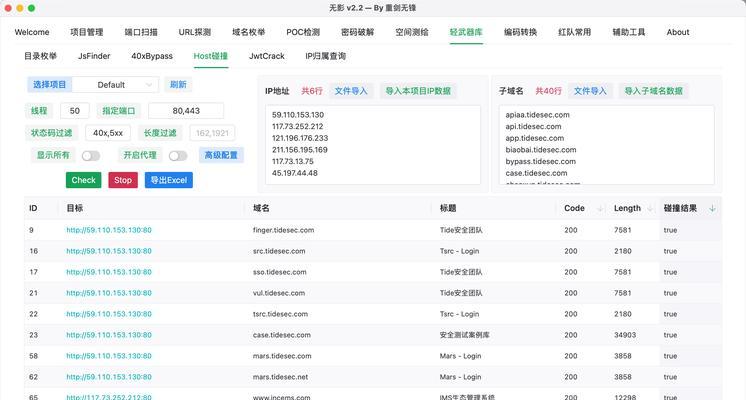The image size is (746, 400).
Task: Open target link in sso.tidesec.com row
Action: click(x=109, y=272)
